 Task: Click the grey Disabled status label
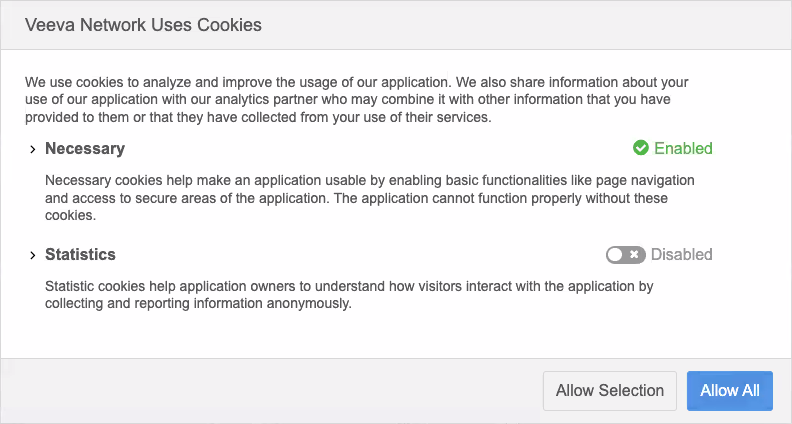pos(682,255)
